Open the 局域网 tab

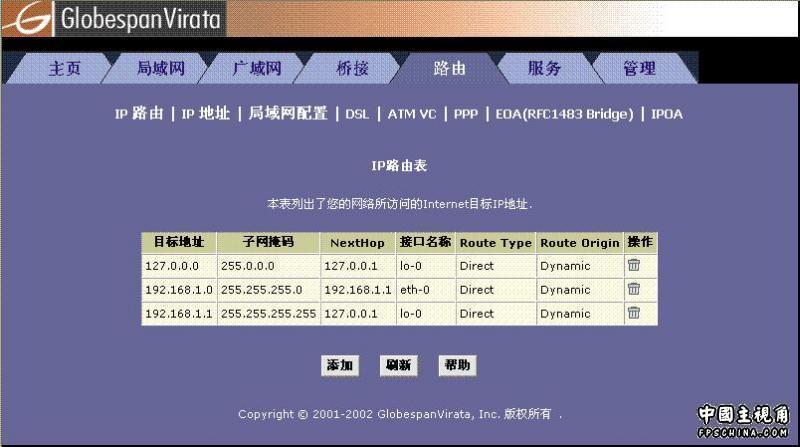click(x=161, y=68)
